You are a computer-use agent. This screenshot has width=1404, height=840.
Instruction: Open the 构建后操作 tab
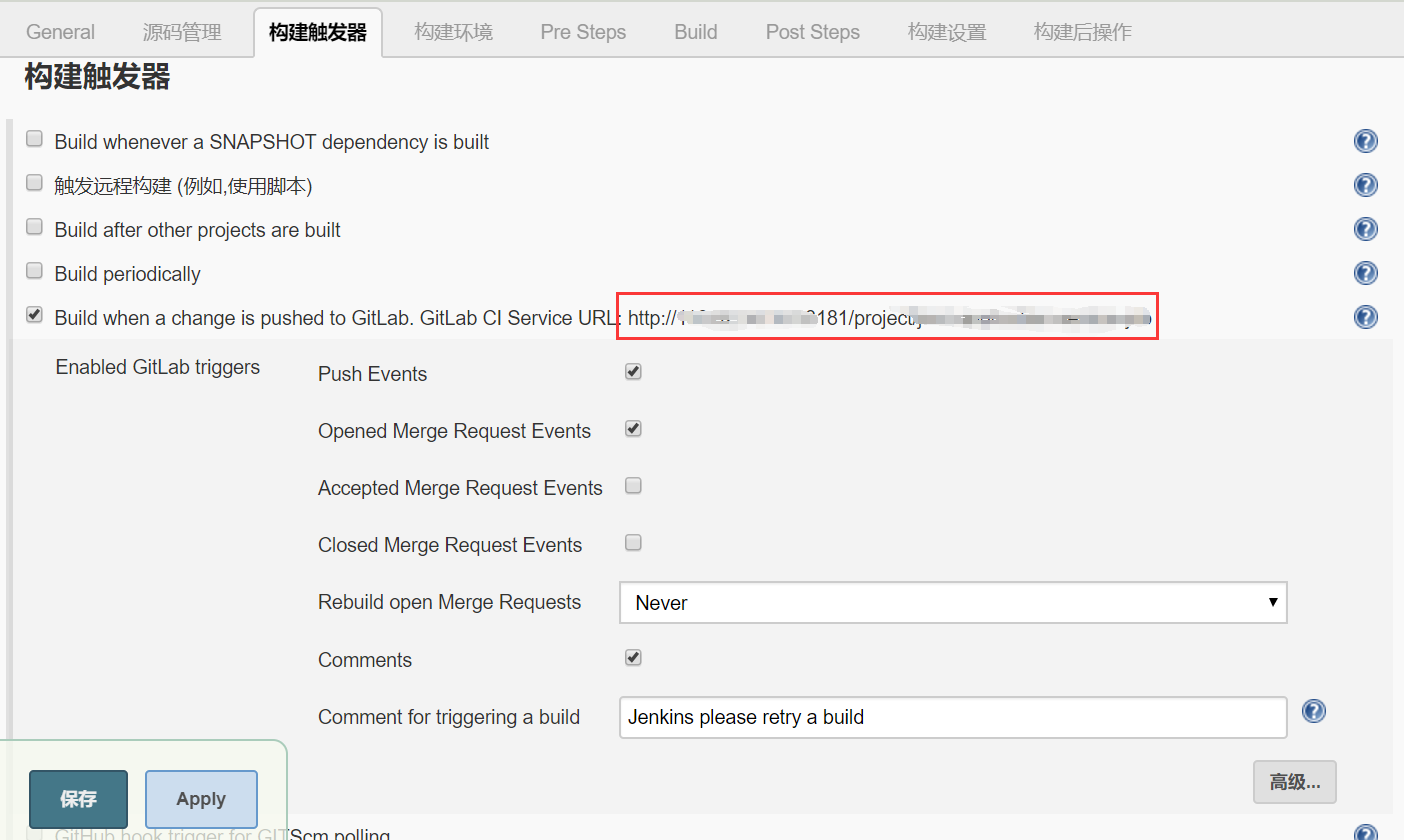click(1083, 32)
